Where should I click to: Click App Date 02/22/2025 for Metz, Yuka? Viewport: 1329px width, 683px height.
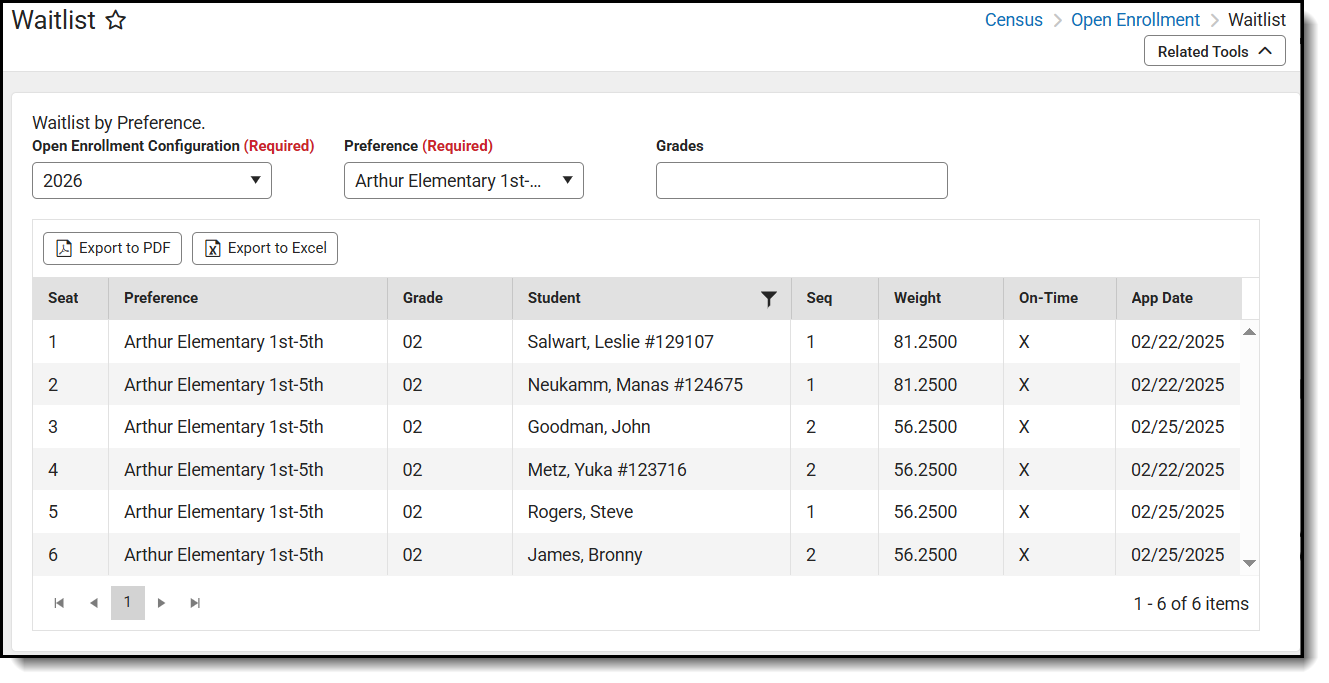(x=1178, y=470)
